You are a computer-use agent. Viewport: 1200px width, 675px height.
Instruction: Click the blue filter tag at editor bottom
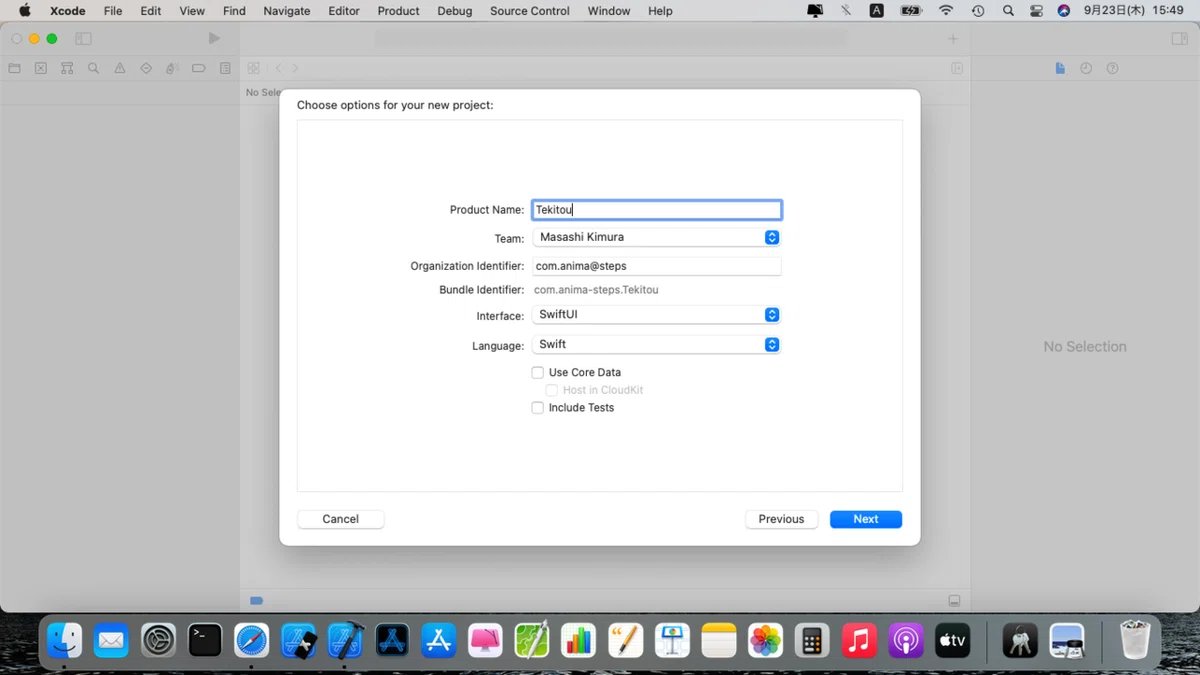tap(256, 601)
